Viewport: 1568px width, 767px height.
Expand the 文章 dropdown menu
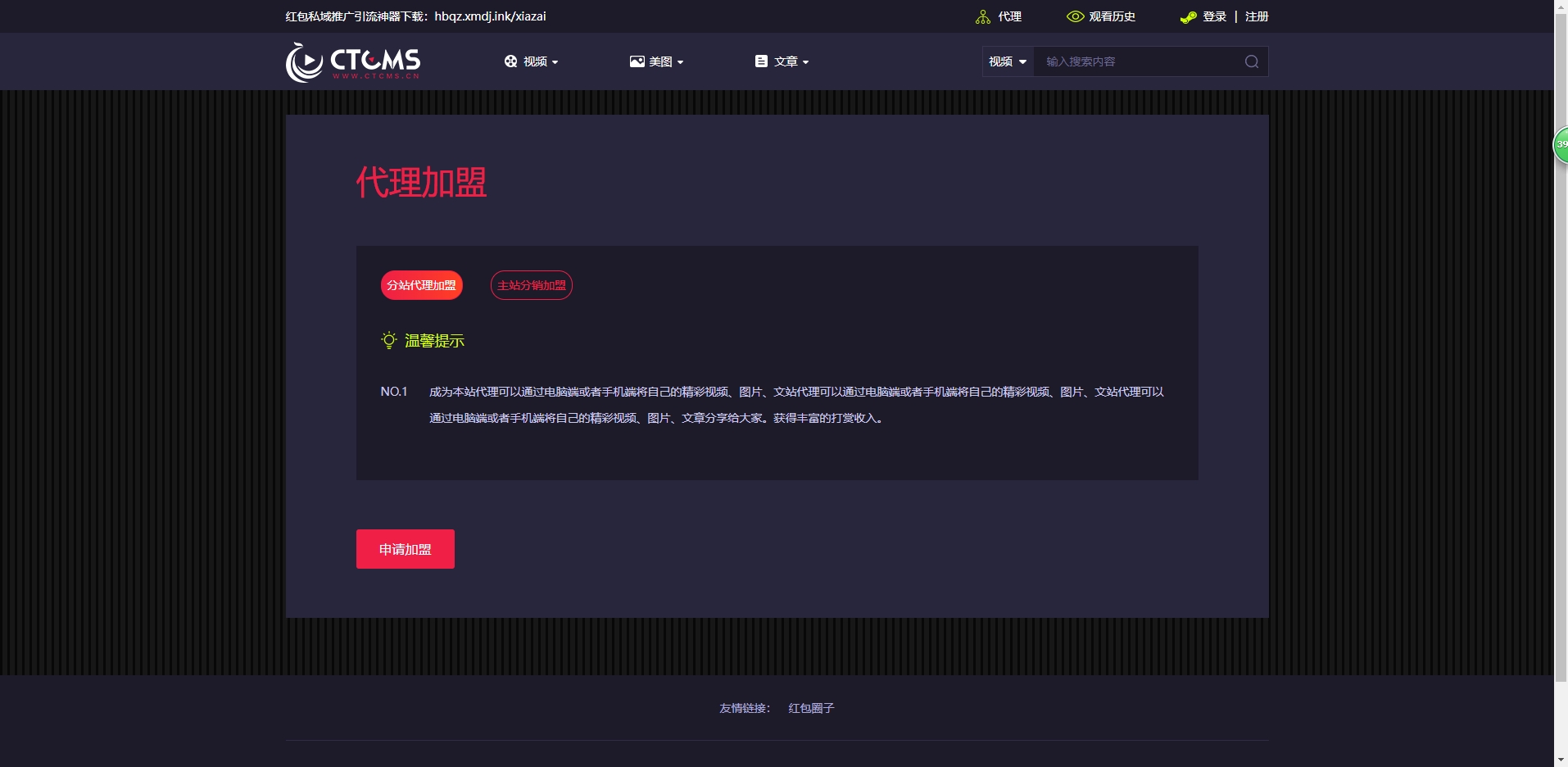tap(783, 61)
